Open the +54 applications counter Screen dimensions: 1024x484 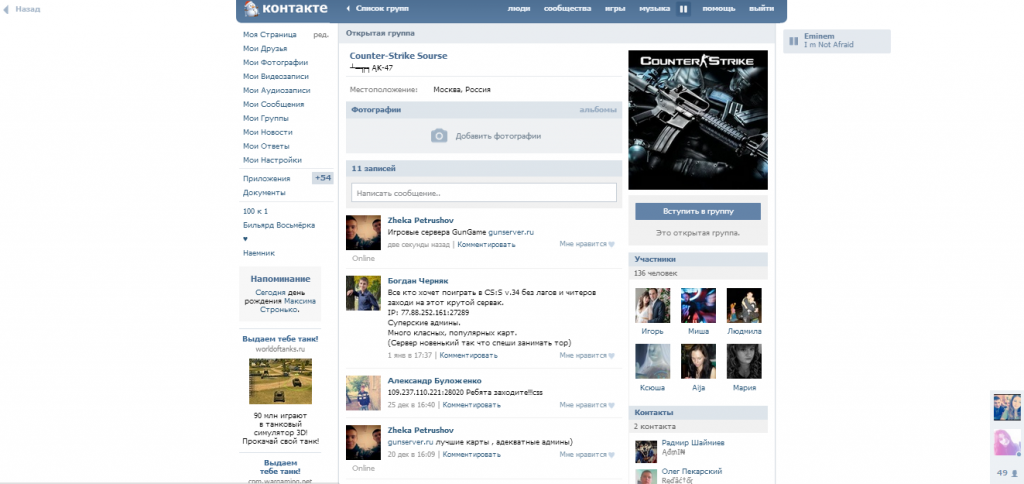322,178
